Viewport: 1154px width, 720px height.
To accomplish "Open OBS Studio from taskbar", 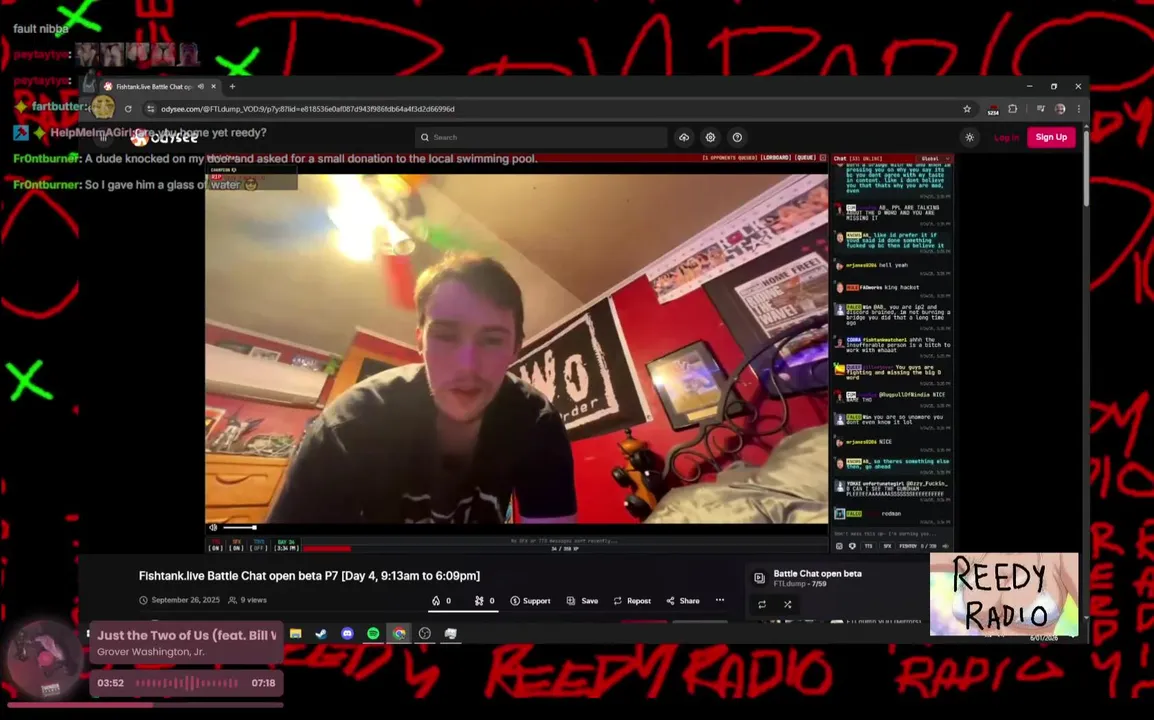I will [x=425, y=634].
